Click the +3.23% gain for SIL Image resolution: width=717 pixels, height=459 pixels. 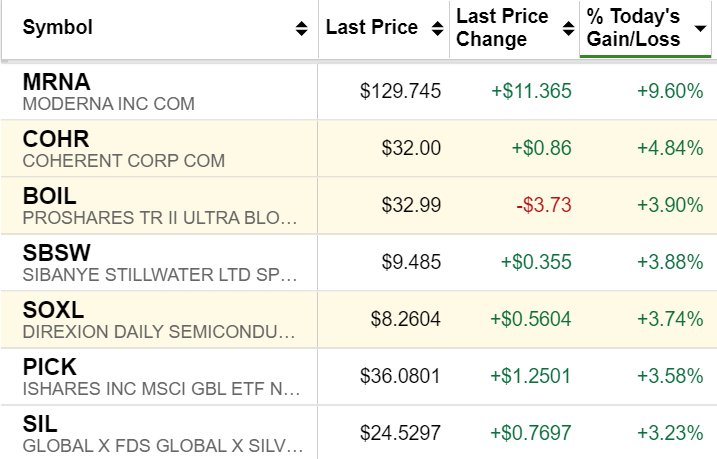670,433
